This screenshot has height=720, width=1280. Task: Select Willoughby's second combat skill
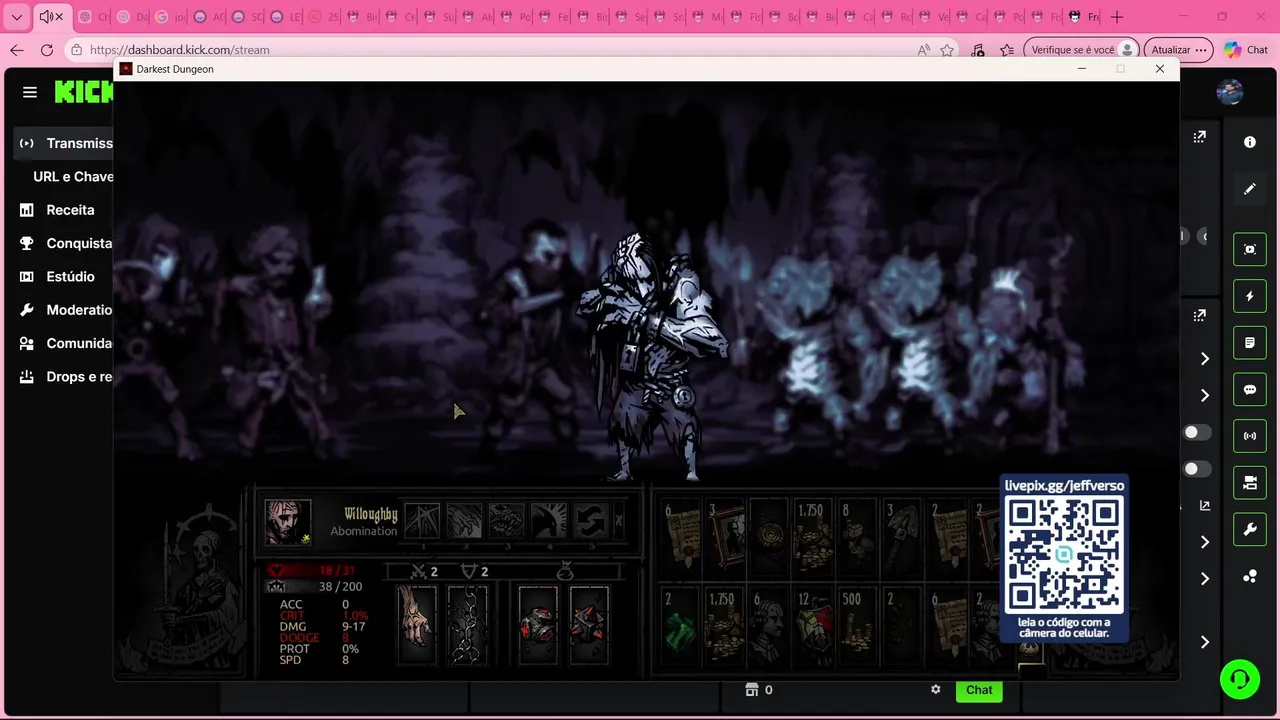click(x=464, y=521)
